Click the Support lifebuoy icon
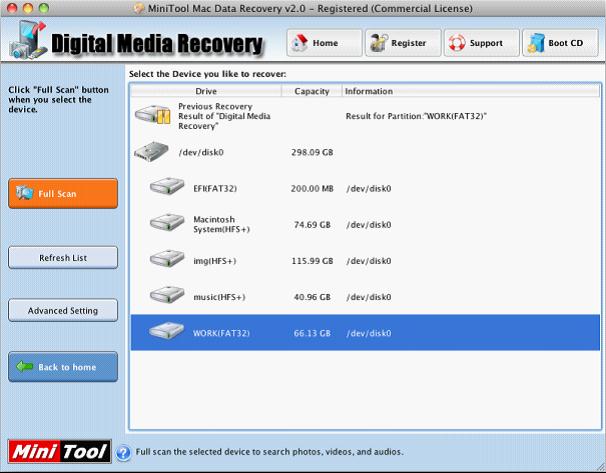The width and height of the screenshot is (606, 473). pos(457,43)
